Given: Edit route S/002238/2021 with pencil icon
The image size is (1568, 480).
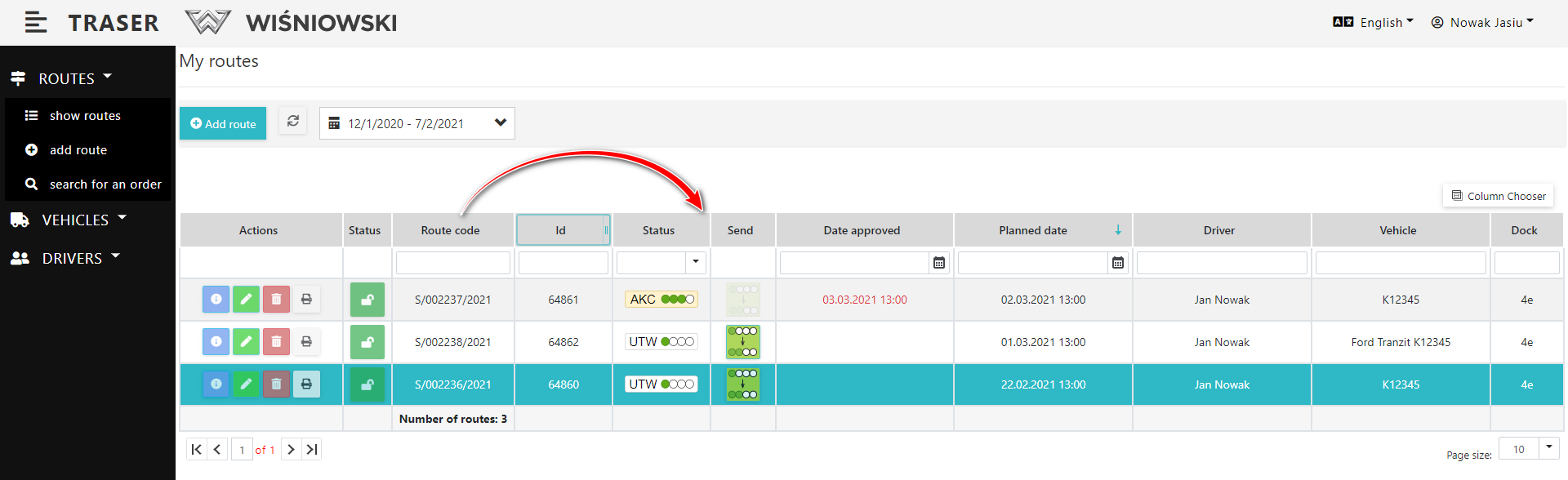Looking at the screenshot, I should click(x=246, y=342).
